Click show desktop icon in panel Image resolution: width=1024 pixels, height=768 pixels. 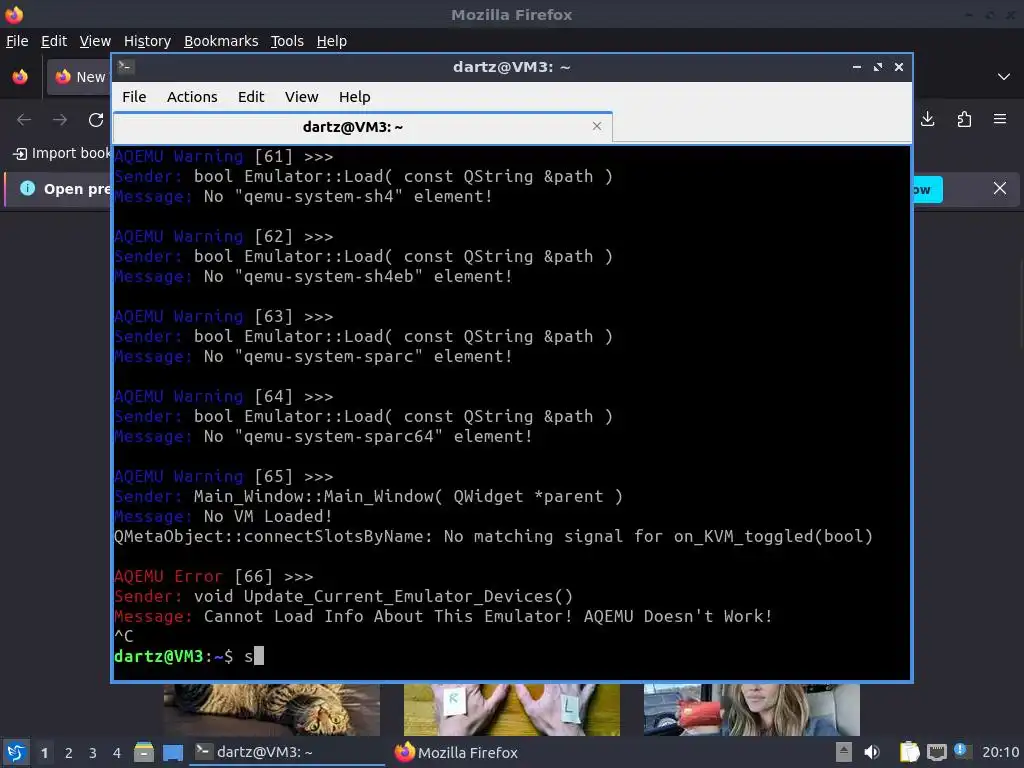[173, 753]
